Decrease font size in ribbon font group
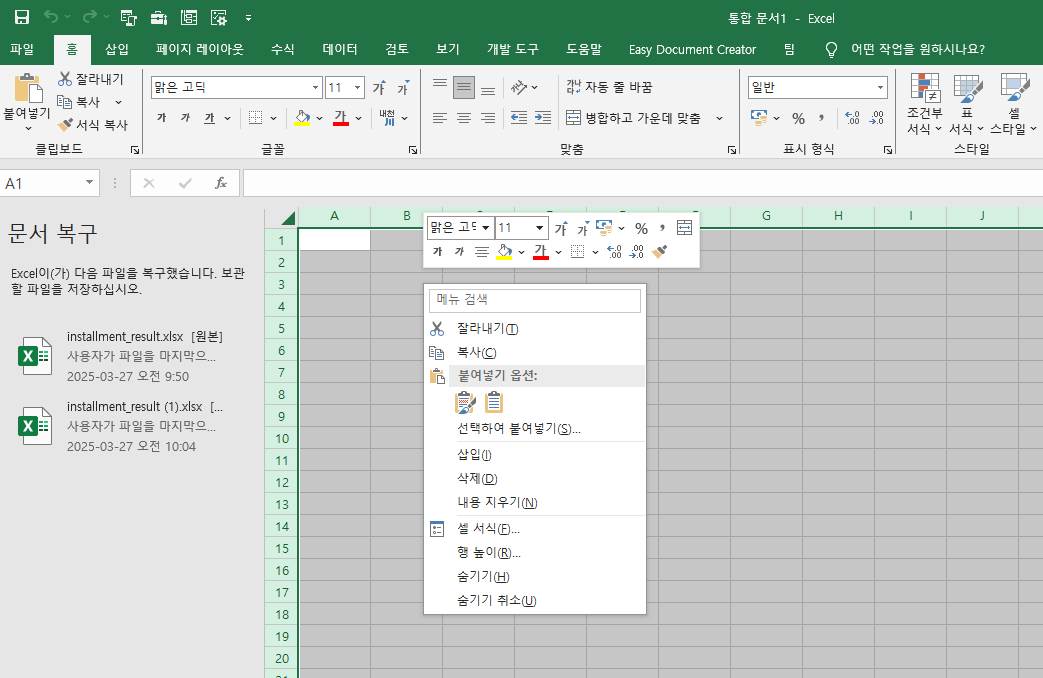This screenshot has height=678, width=1043. [x=403, y=87]
